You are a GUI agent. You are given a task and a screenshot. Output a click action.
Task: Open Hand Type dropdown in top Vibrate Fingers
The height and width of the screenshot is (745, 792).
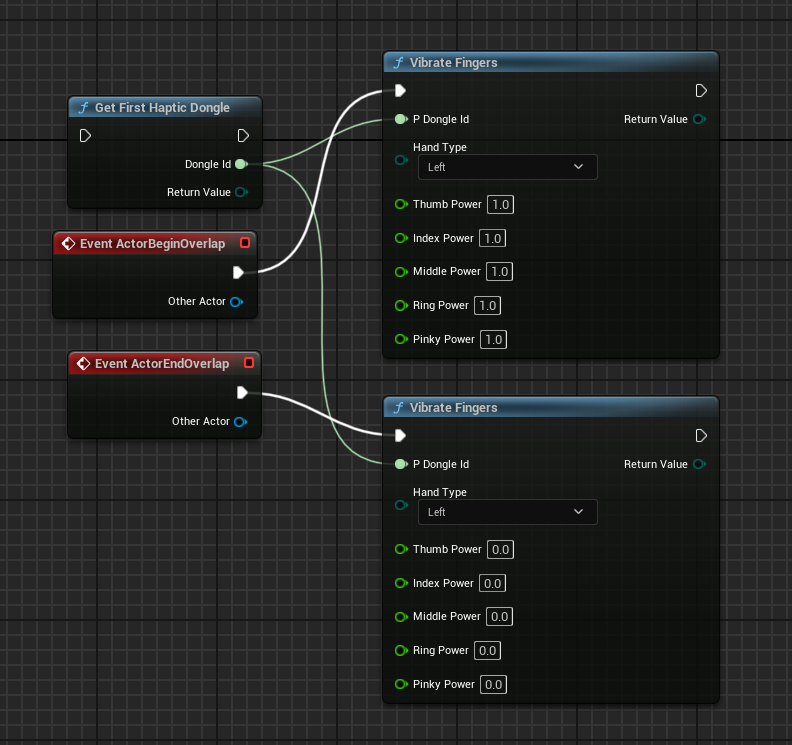click(x=507, y=167)
